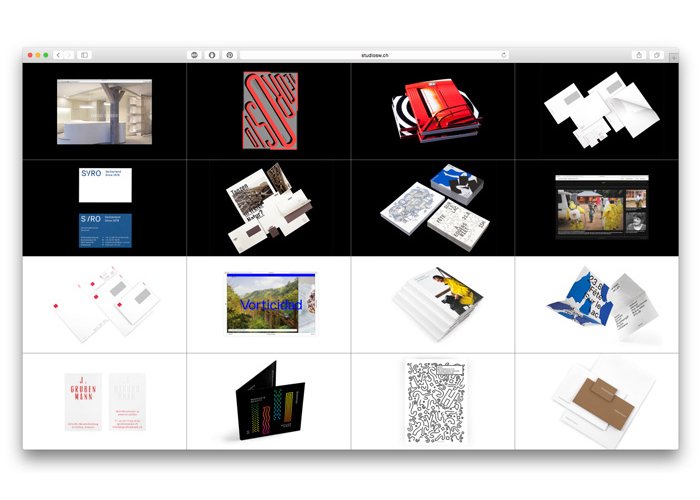700x500 pixels.
Task: Click the studiosw.ch address bar
Action: pos(374,55)
